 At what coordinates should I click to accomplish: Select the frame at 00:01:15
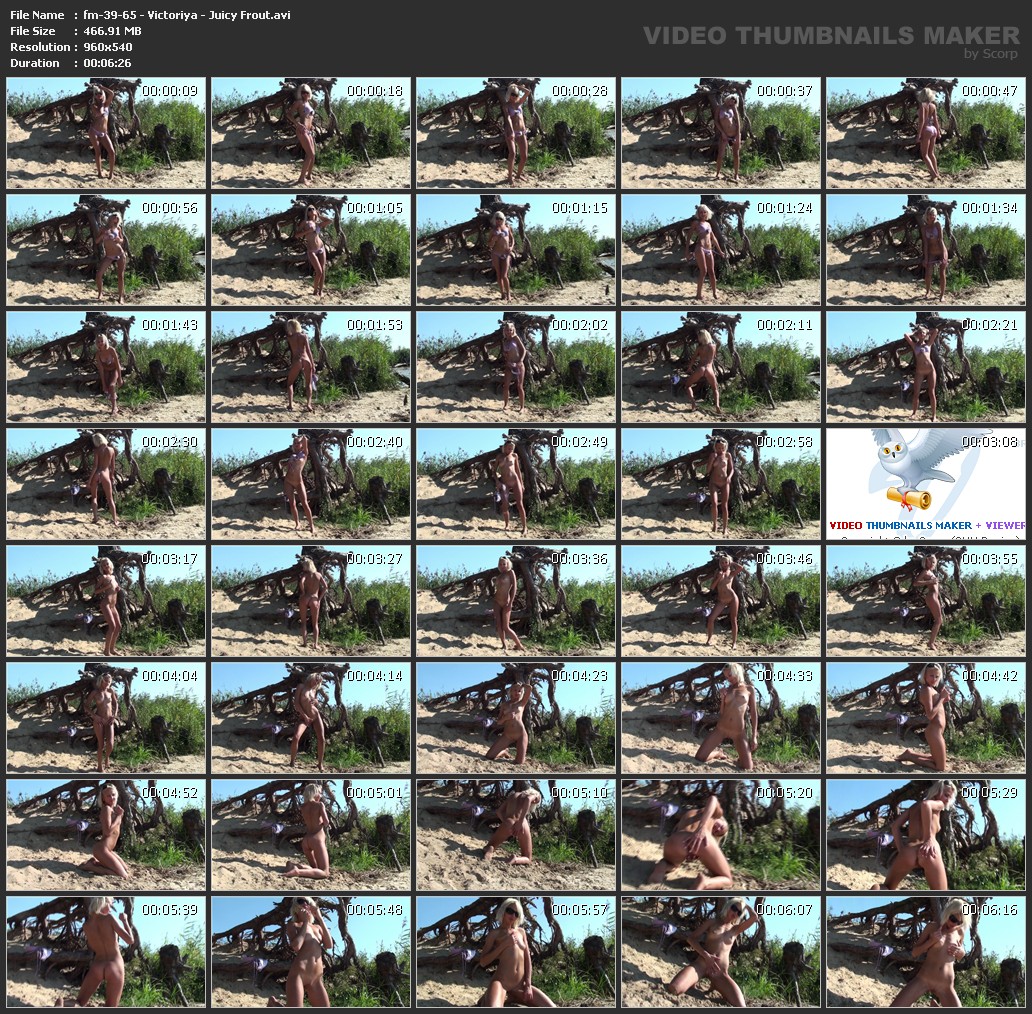tap(516, 250)
